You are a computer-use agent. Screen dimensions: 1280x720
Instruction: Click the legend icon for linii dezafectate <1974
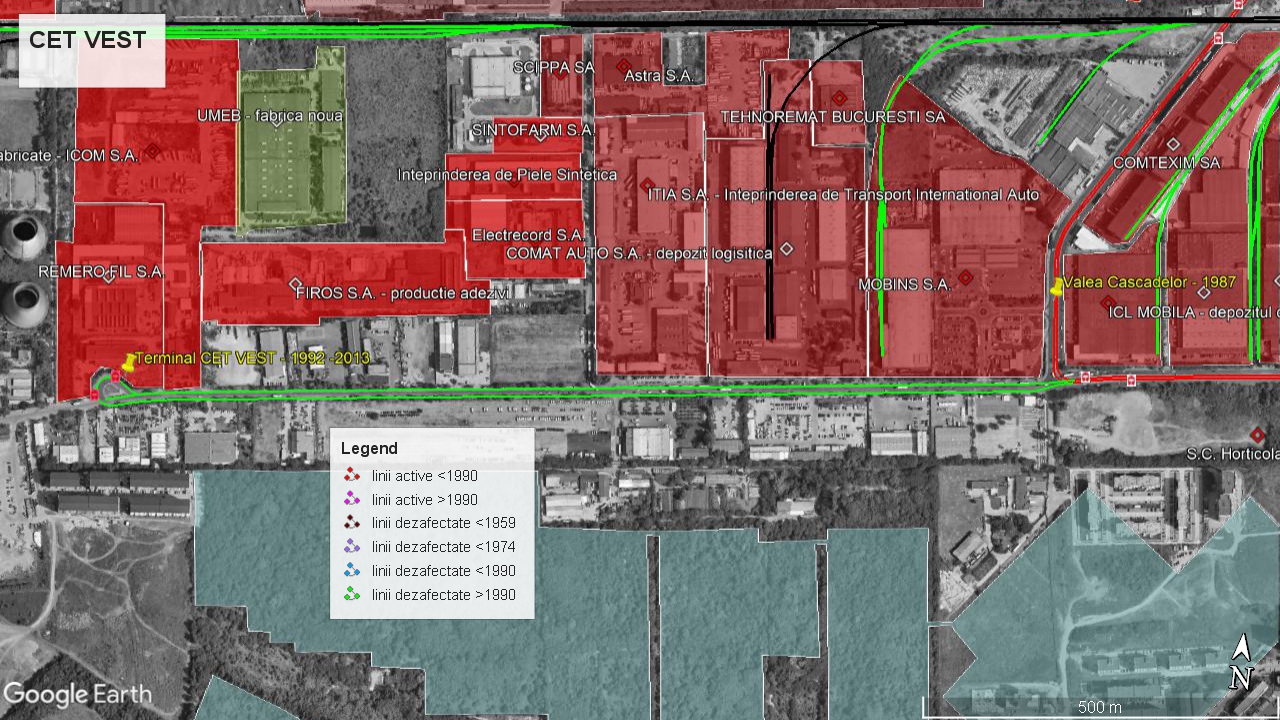pyautogui.click(x=351, y=547)
